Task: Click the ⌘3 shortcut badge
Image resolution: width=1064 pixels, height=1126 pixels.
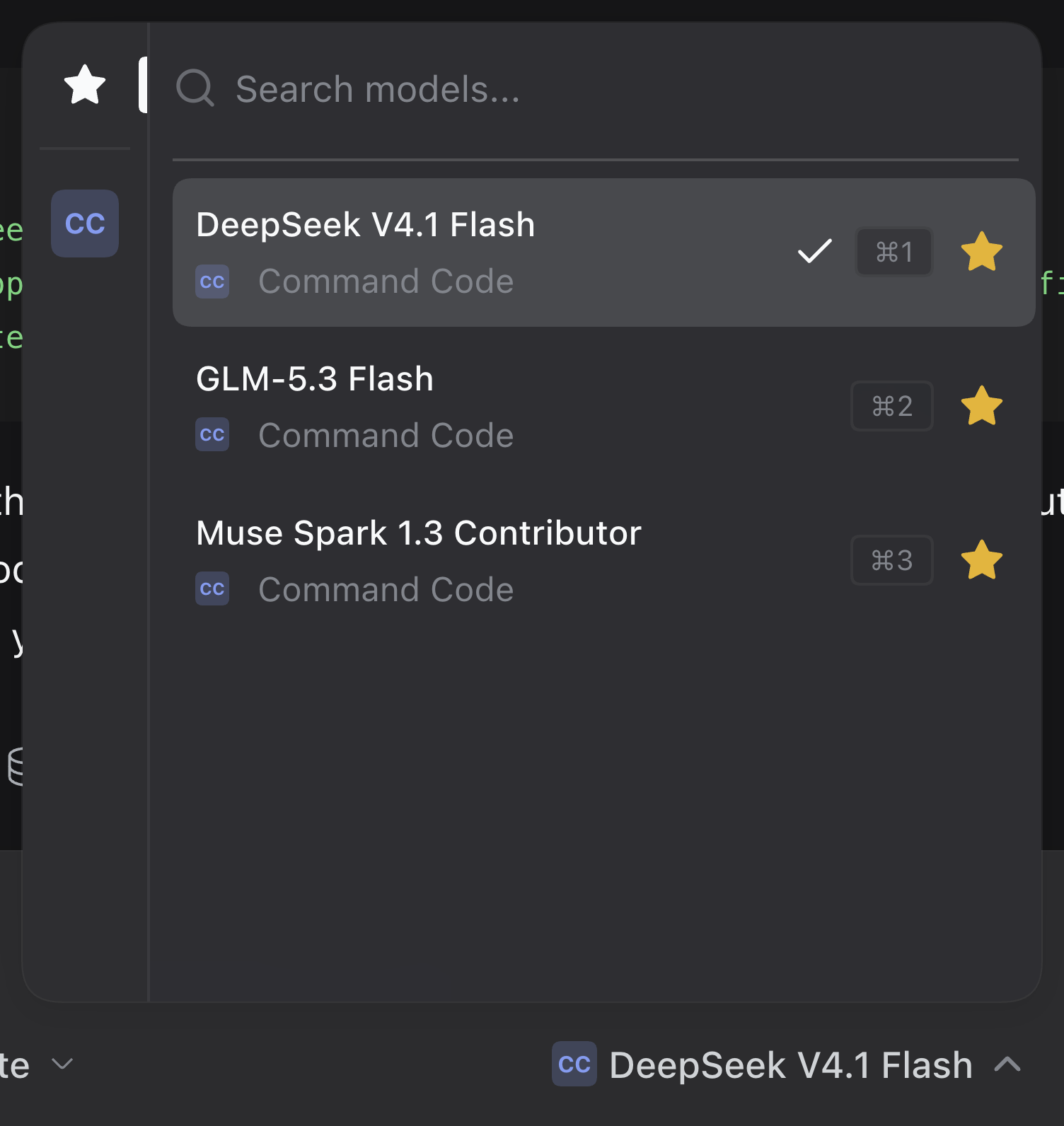Action: (x=892, y=560)
